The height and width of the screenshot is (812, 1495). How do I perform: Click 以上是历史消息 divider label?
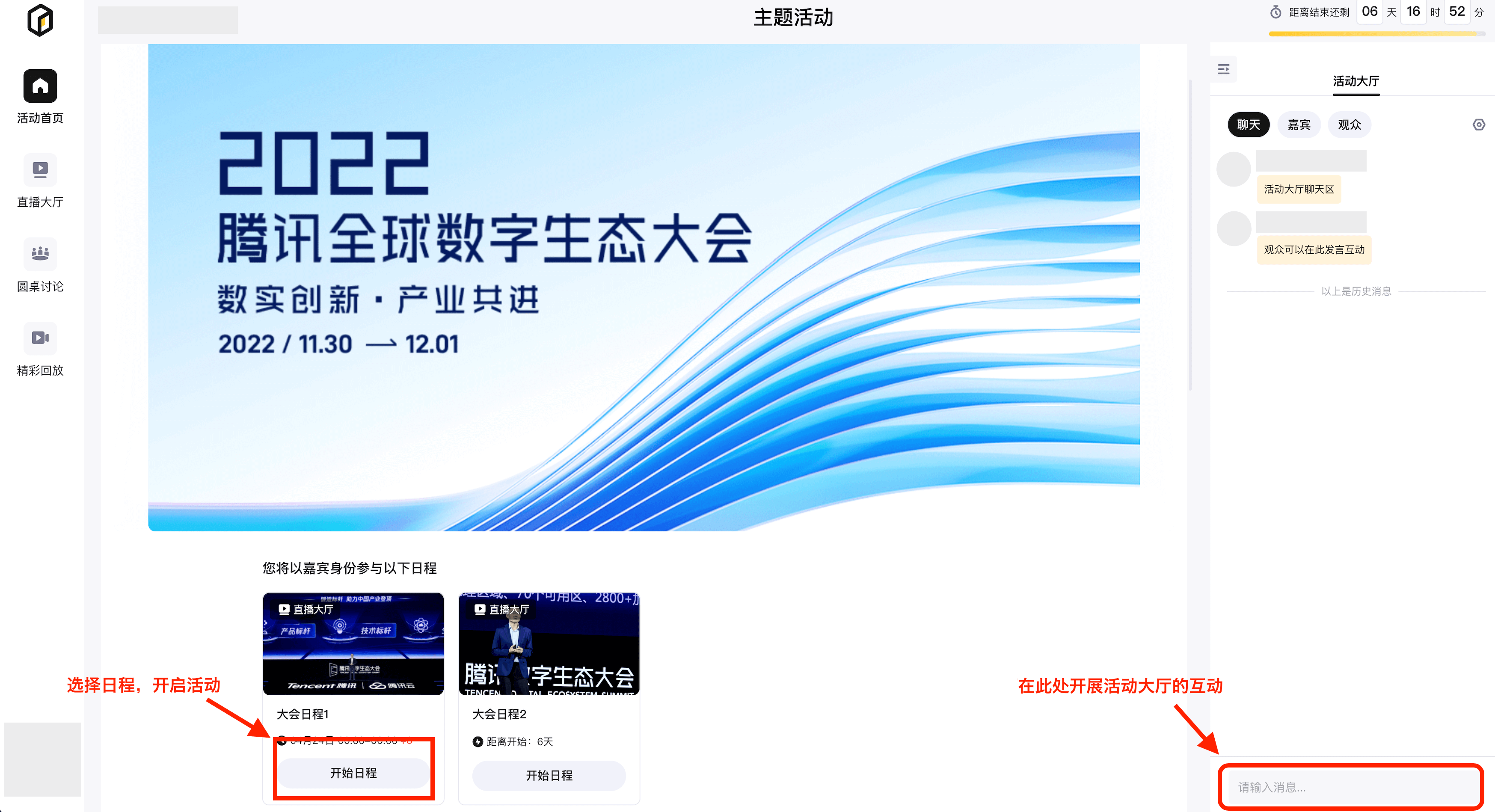point(1356,291)
